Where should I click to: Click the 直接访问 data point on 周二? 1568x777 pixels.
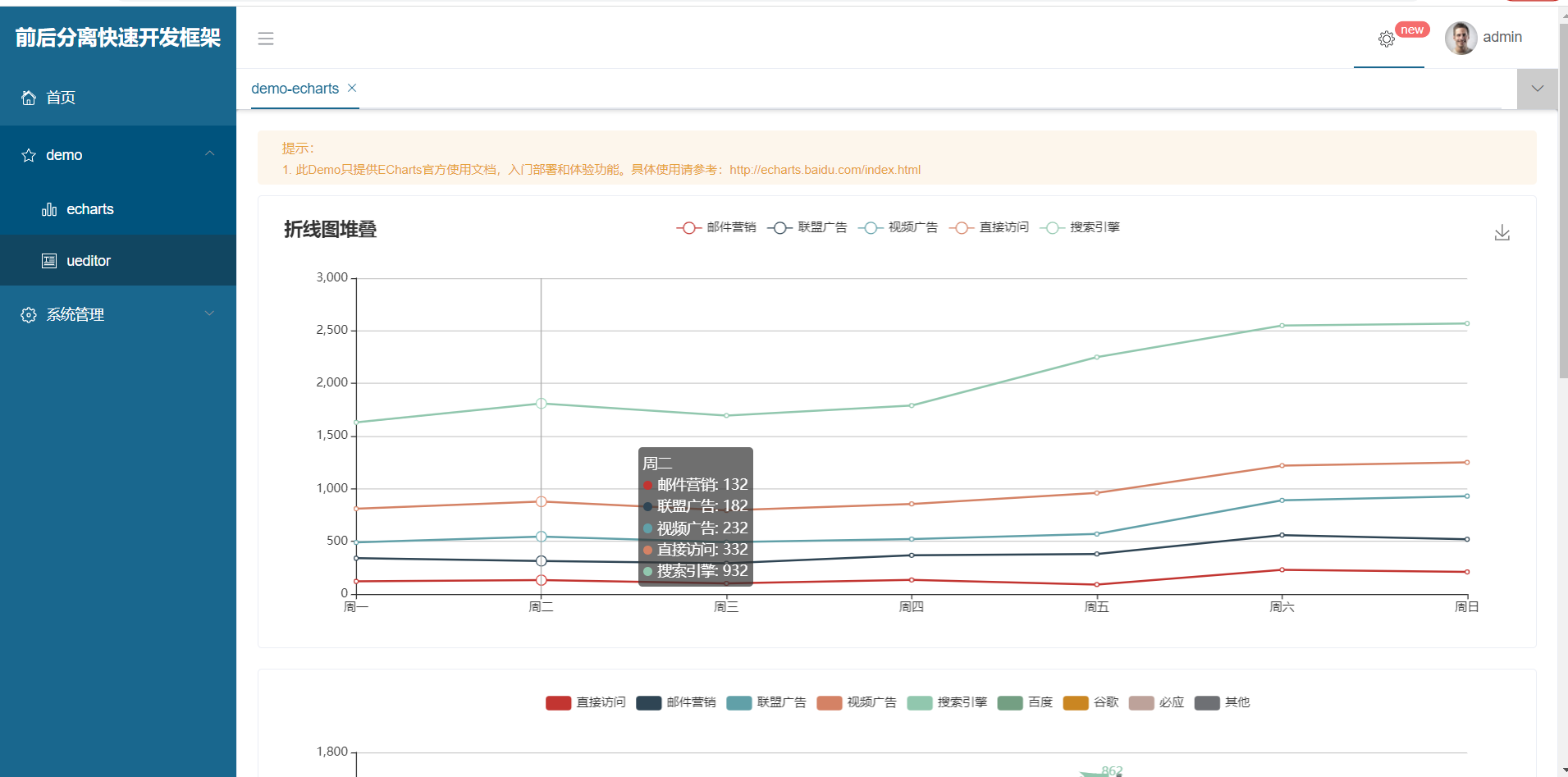click(542, 501)
